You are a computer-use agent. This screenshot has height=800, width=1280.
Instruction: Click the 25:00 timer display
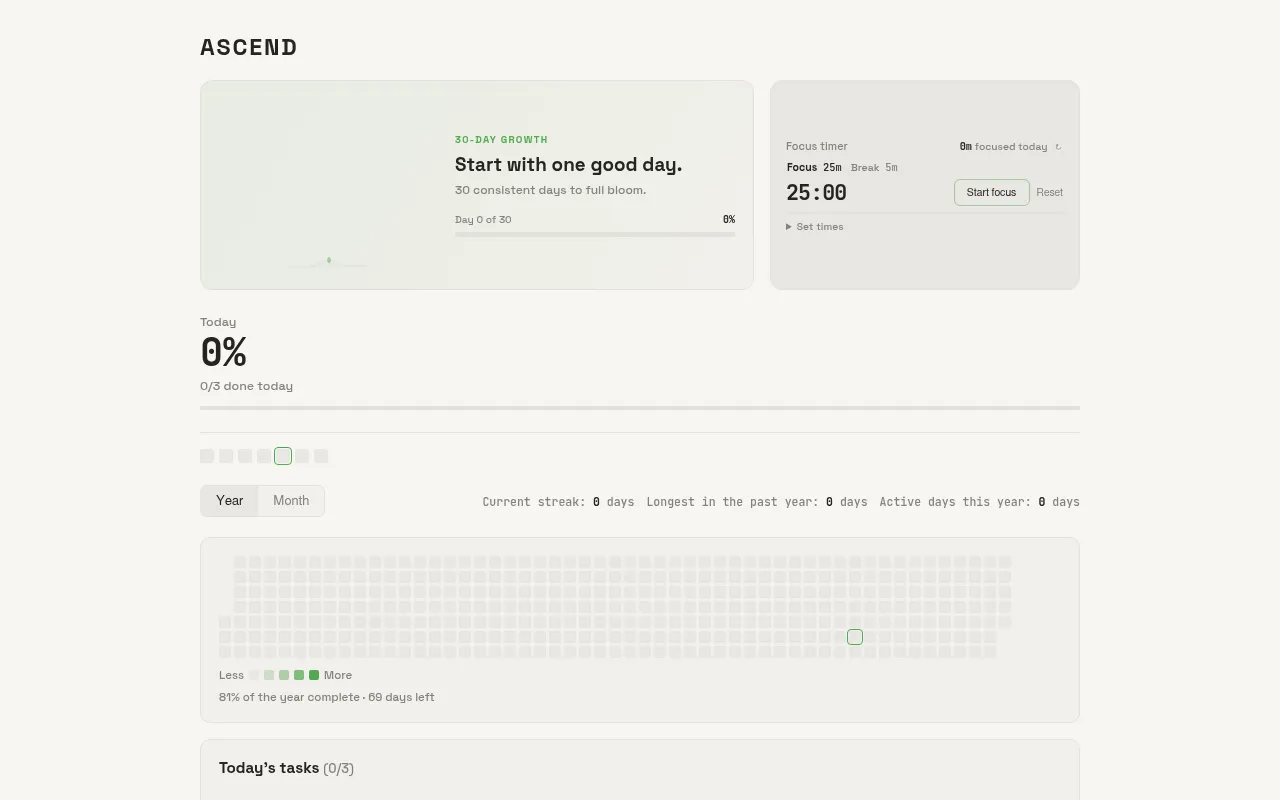pos(816,193)
